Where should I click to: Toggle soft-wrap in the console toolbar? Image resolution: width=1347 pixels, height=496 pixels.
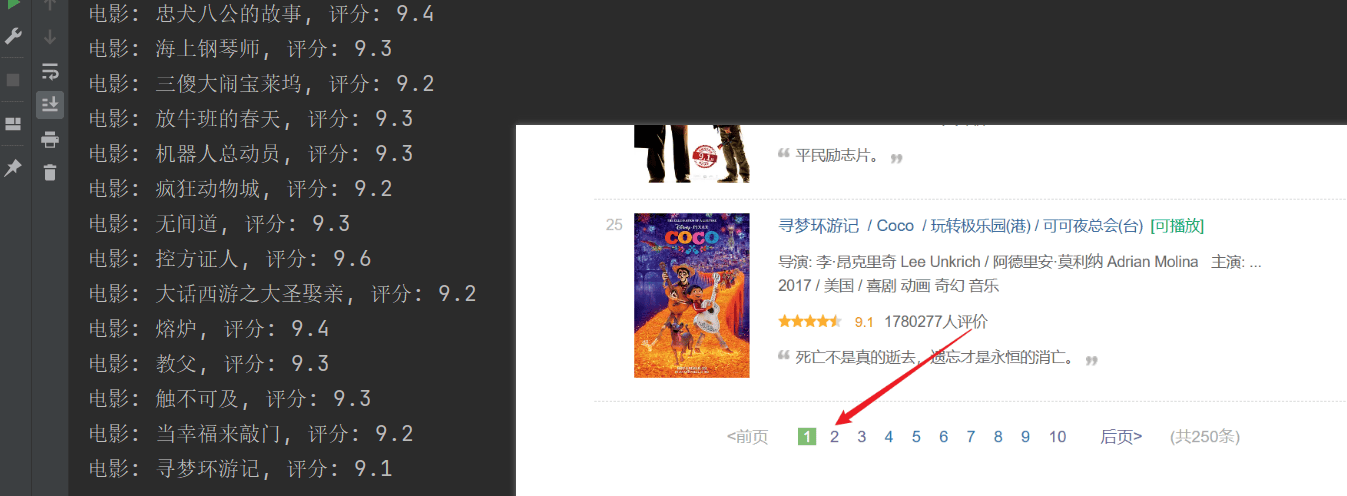point(50,71)
